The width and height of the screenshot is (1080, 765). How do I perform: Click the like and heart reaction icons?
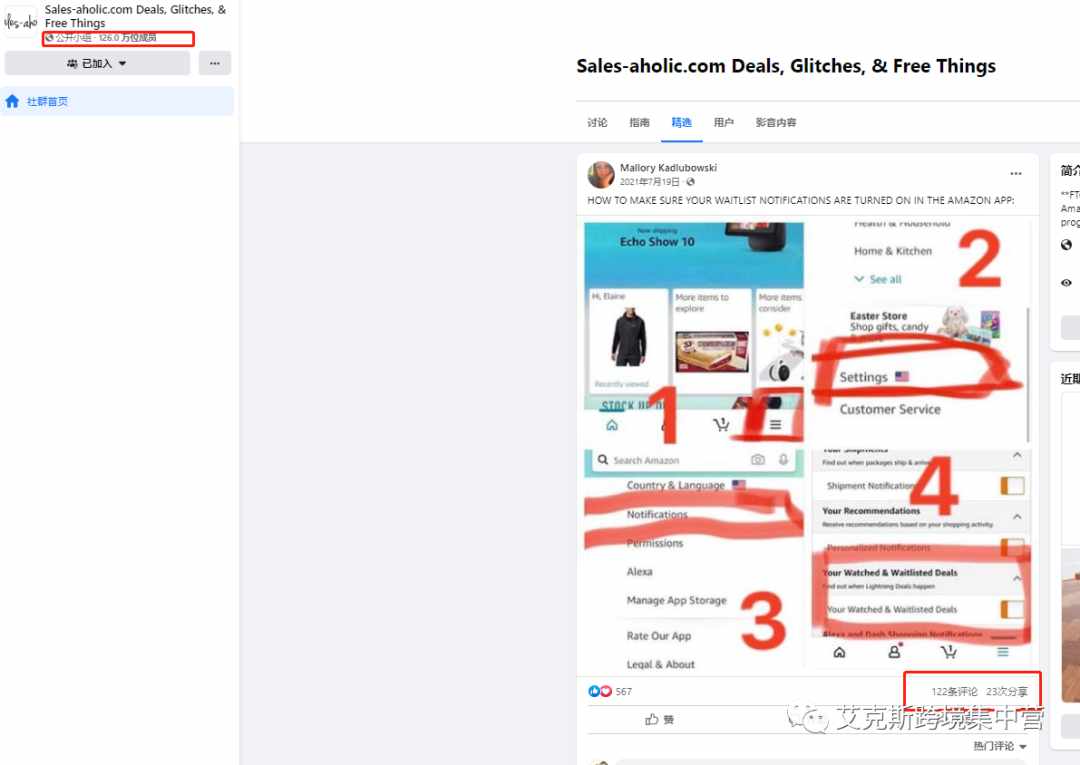(599, 691)
